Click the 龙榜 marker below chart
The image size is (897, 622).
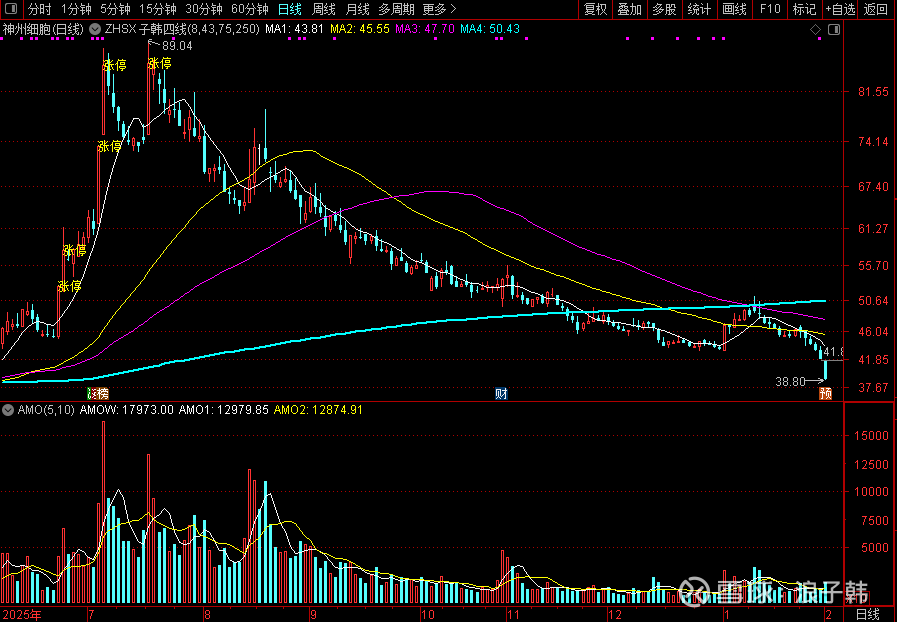tap(98, 393)
